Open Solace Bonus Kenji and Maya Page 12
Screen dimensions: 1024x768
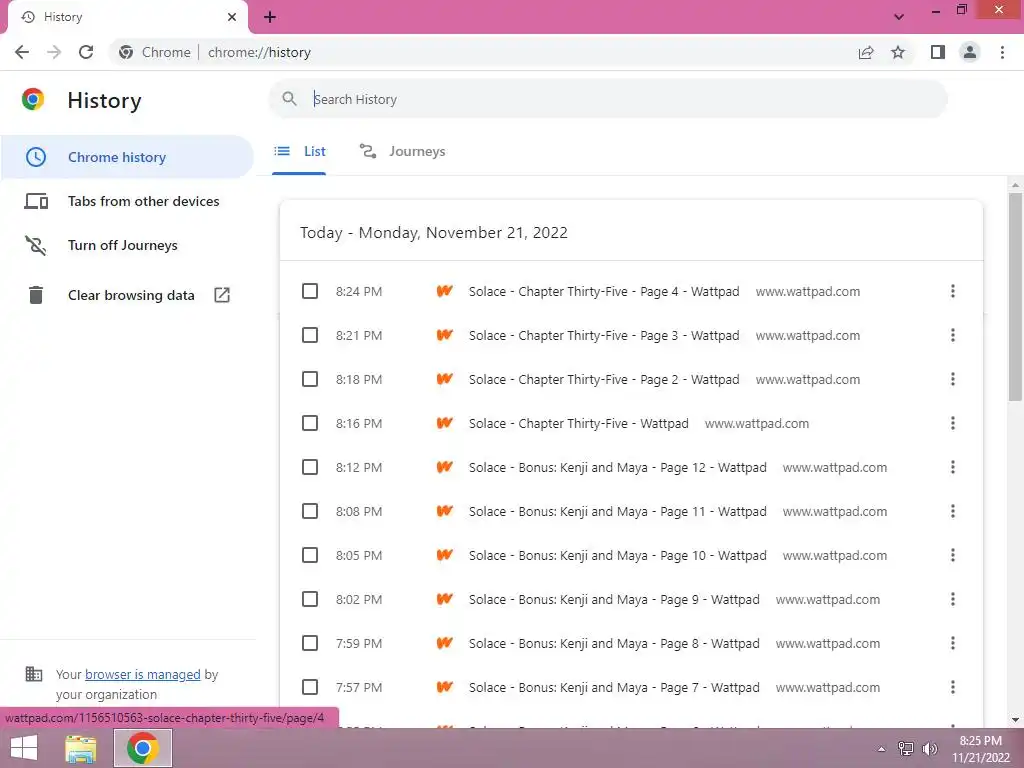pyautogui.click(x=618, y=467)
